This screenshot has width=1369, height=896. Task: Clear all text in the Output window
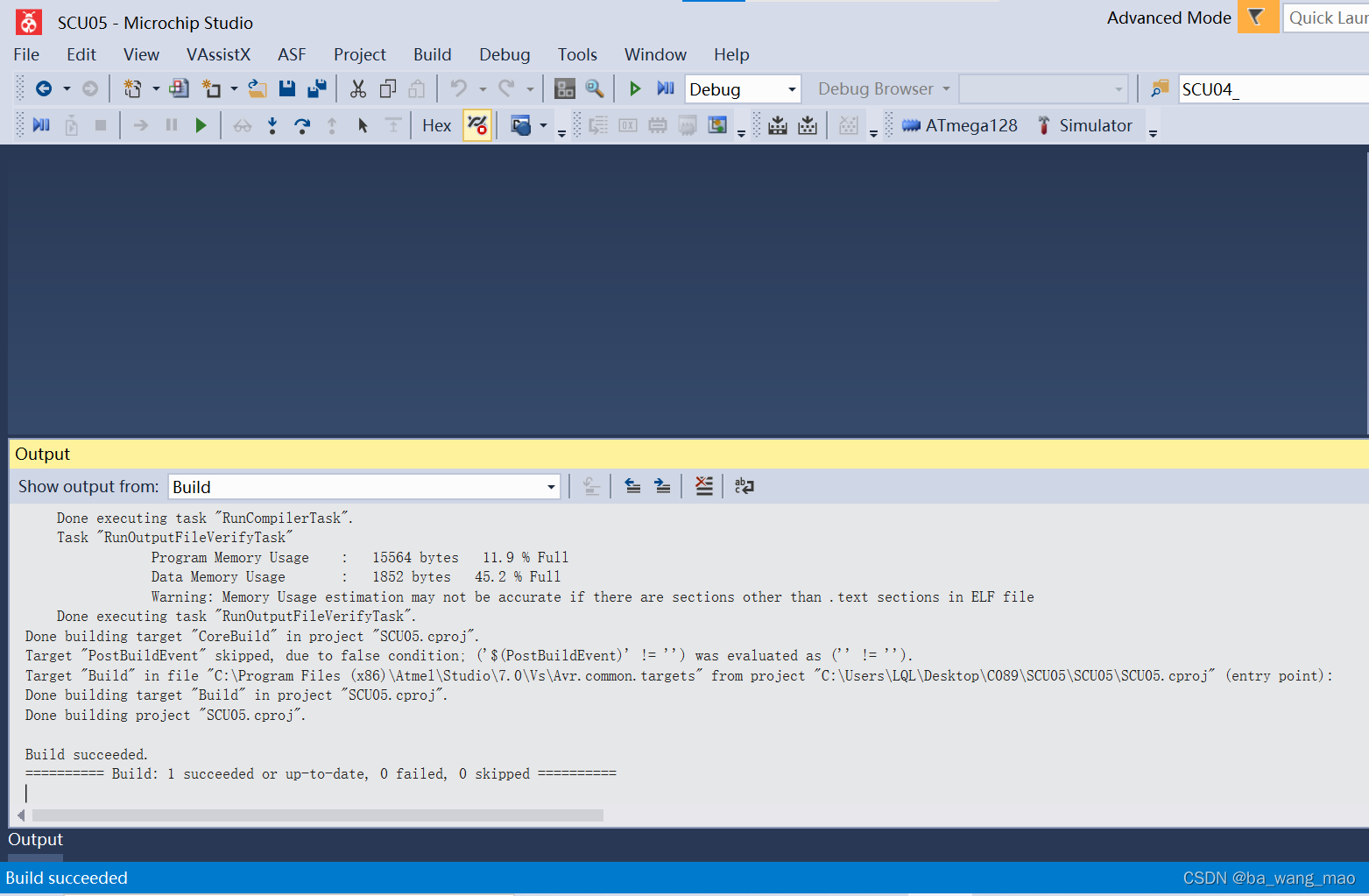(704, 486)
